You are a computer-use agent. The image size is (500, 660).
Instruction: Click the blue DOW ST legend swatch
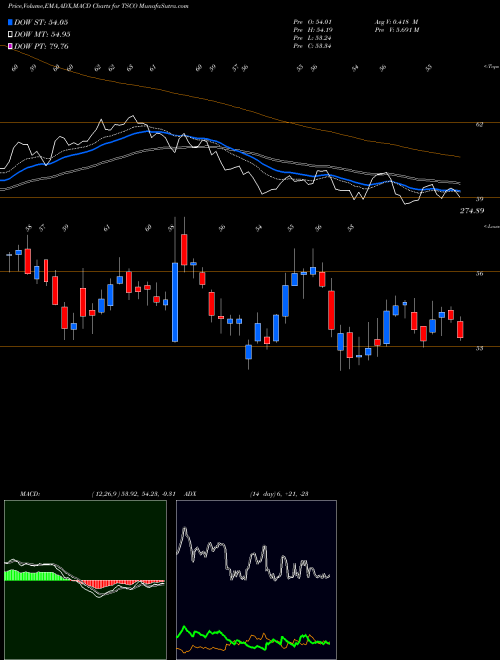coord(10,22)
